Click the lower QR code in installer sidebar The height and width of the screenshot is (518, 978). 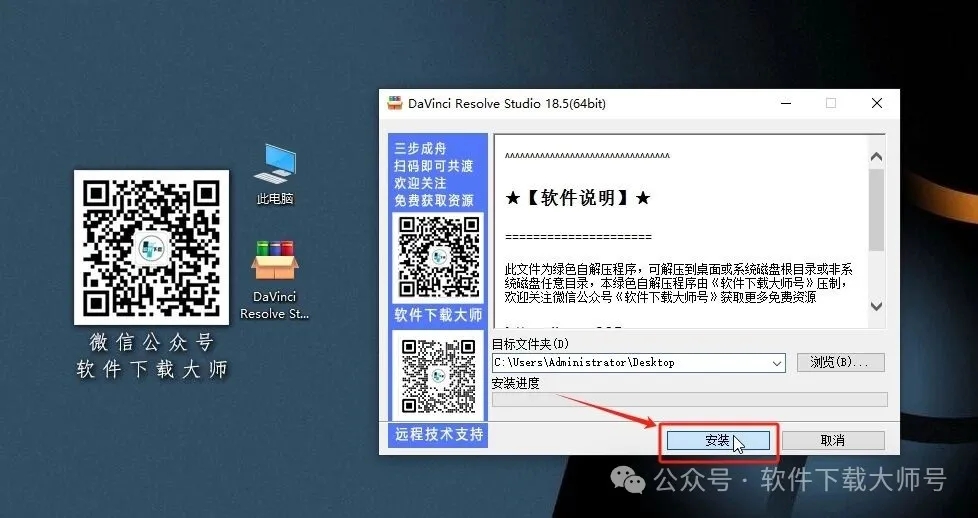click(x=438, y=376)
